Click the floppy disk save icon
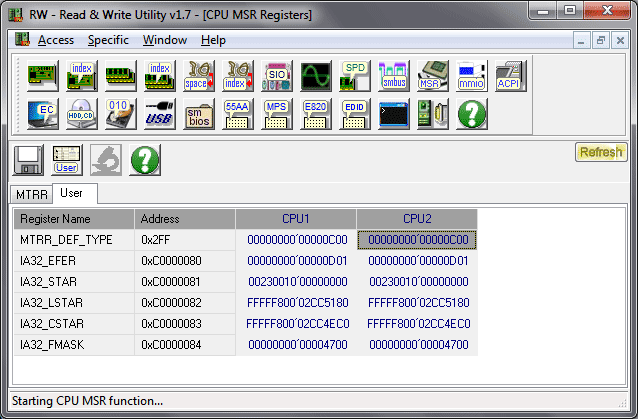Screen dimensions: 638x419 pyautogui.click(x=28, y=160)
